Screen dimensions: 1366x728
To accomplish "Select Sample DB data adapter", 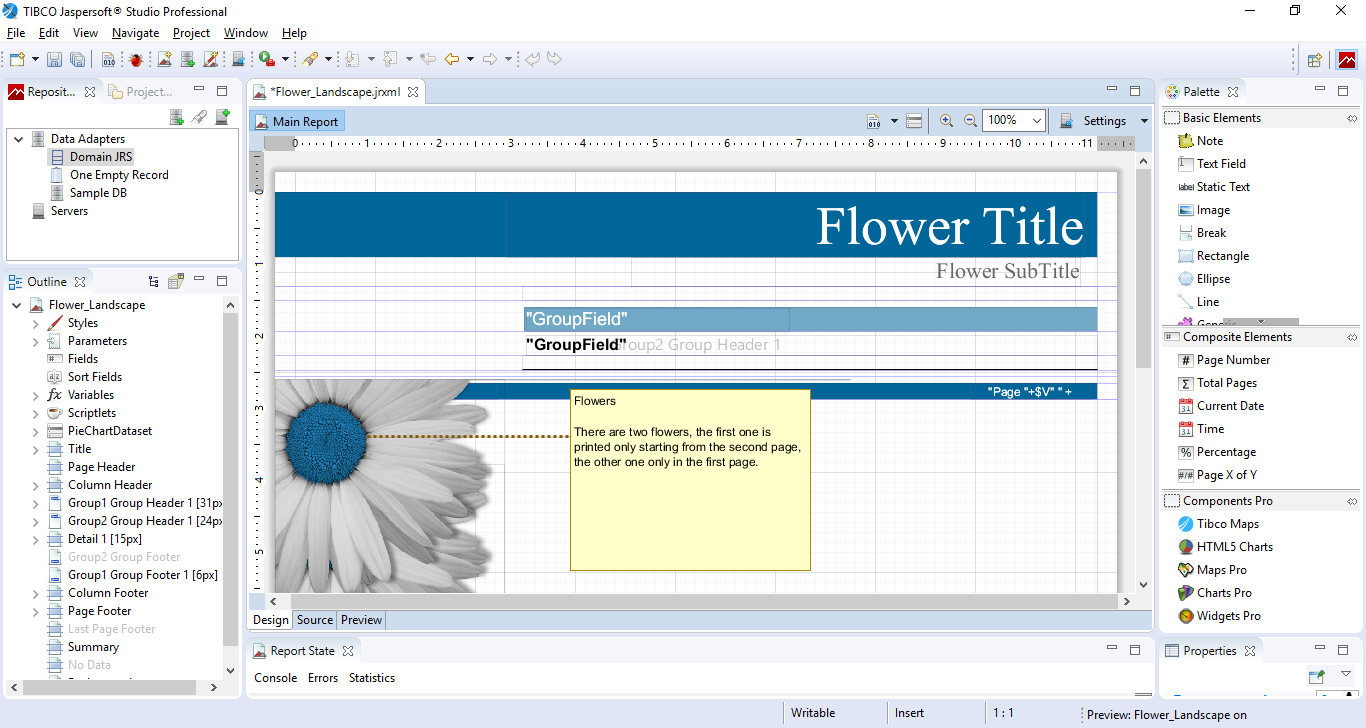I will click(88, 193).
